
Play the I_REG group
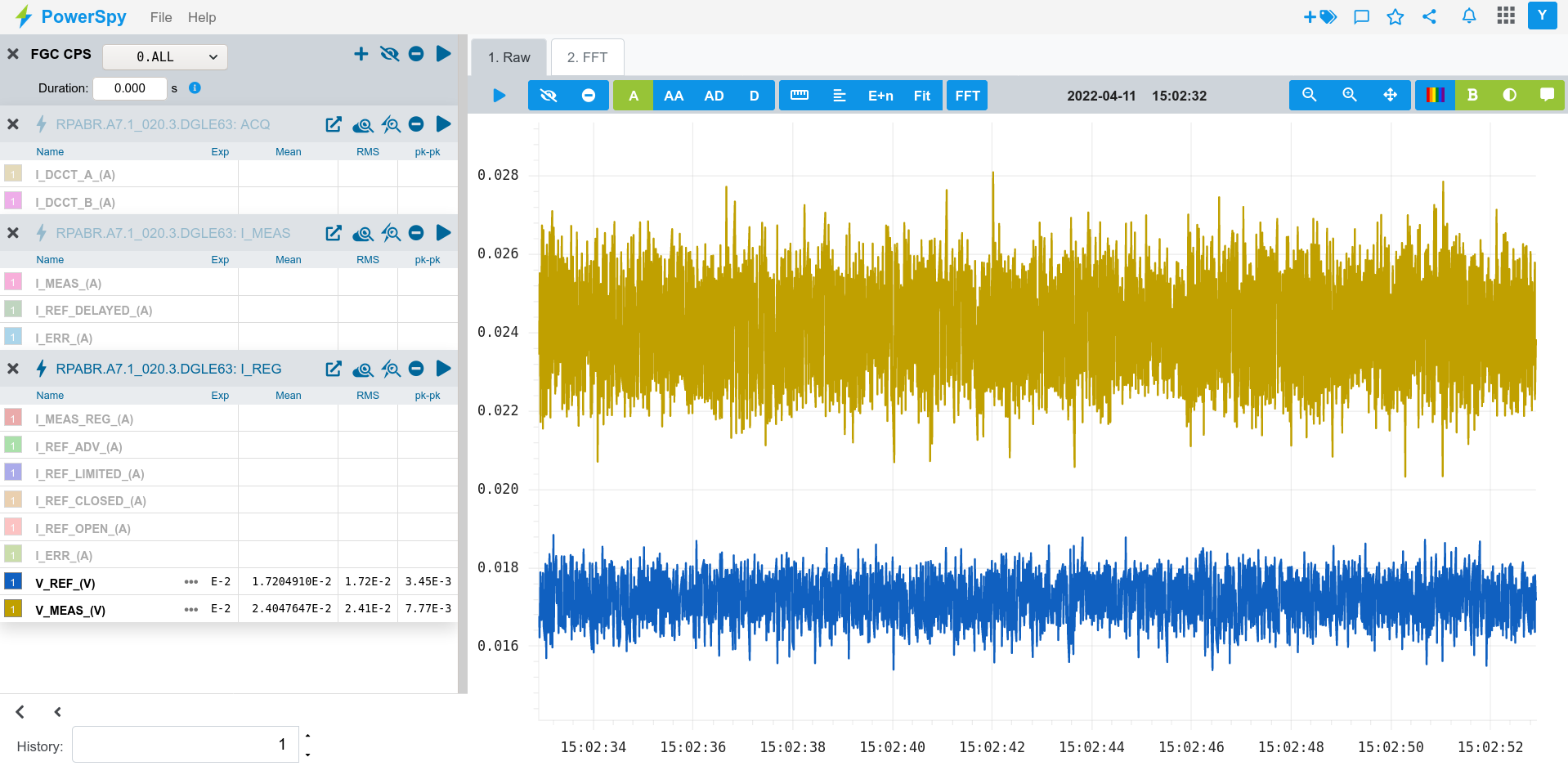[444, 369]
